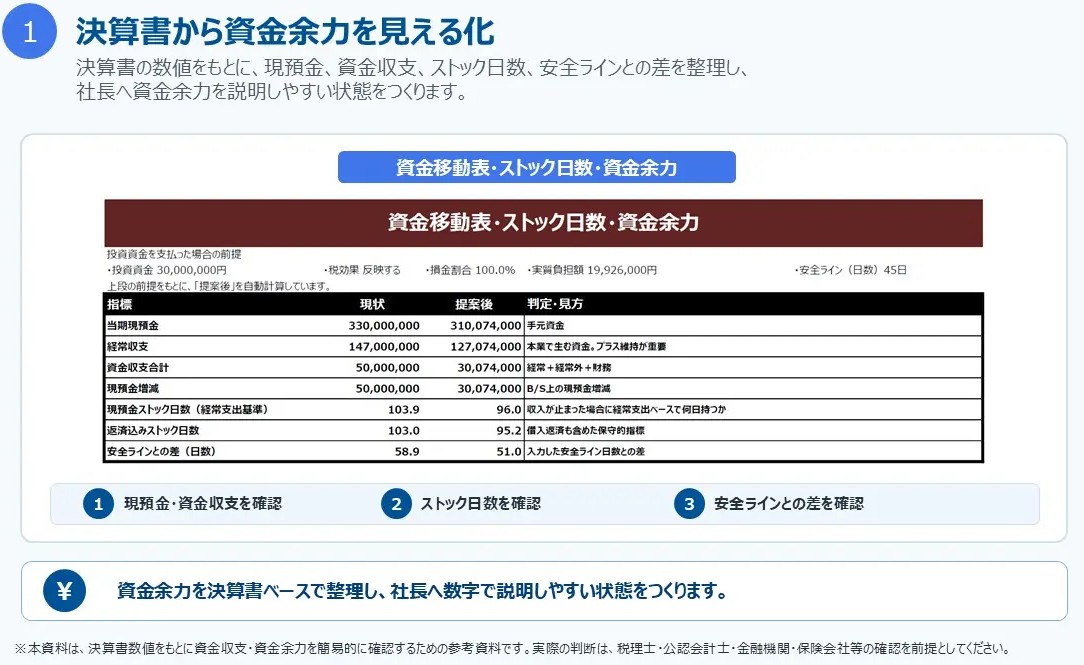Click the step 1 circle beside 現預金・資金収支を確認
This screenshot has height=665, width=1084.
pyautogui.click(x=98, y=504)
